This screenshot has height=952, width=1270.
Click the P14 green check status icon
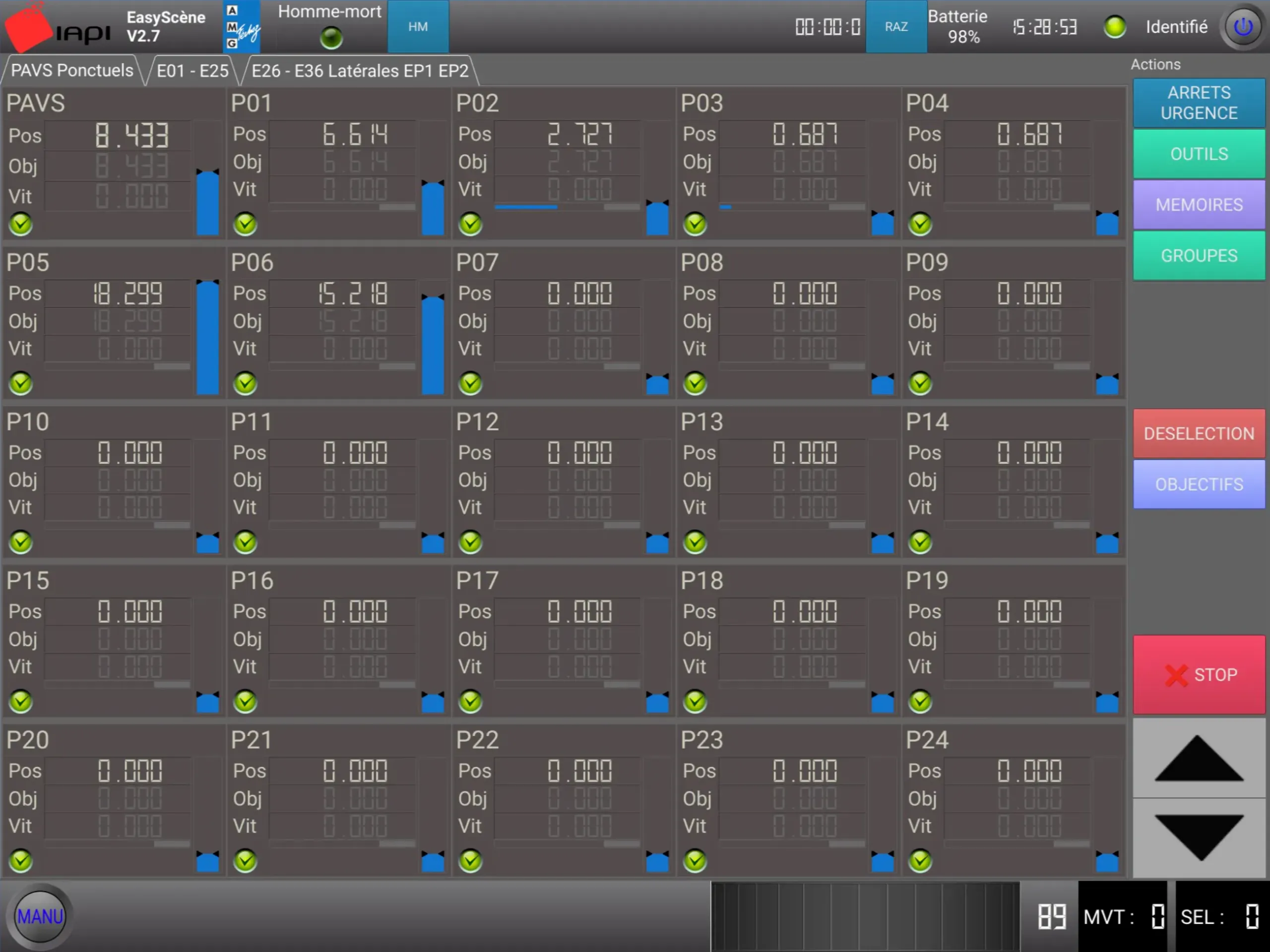920,542
